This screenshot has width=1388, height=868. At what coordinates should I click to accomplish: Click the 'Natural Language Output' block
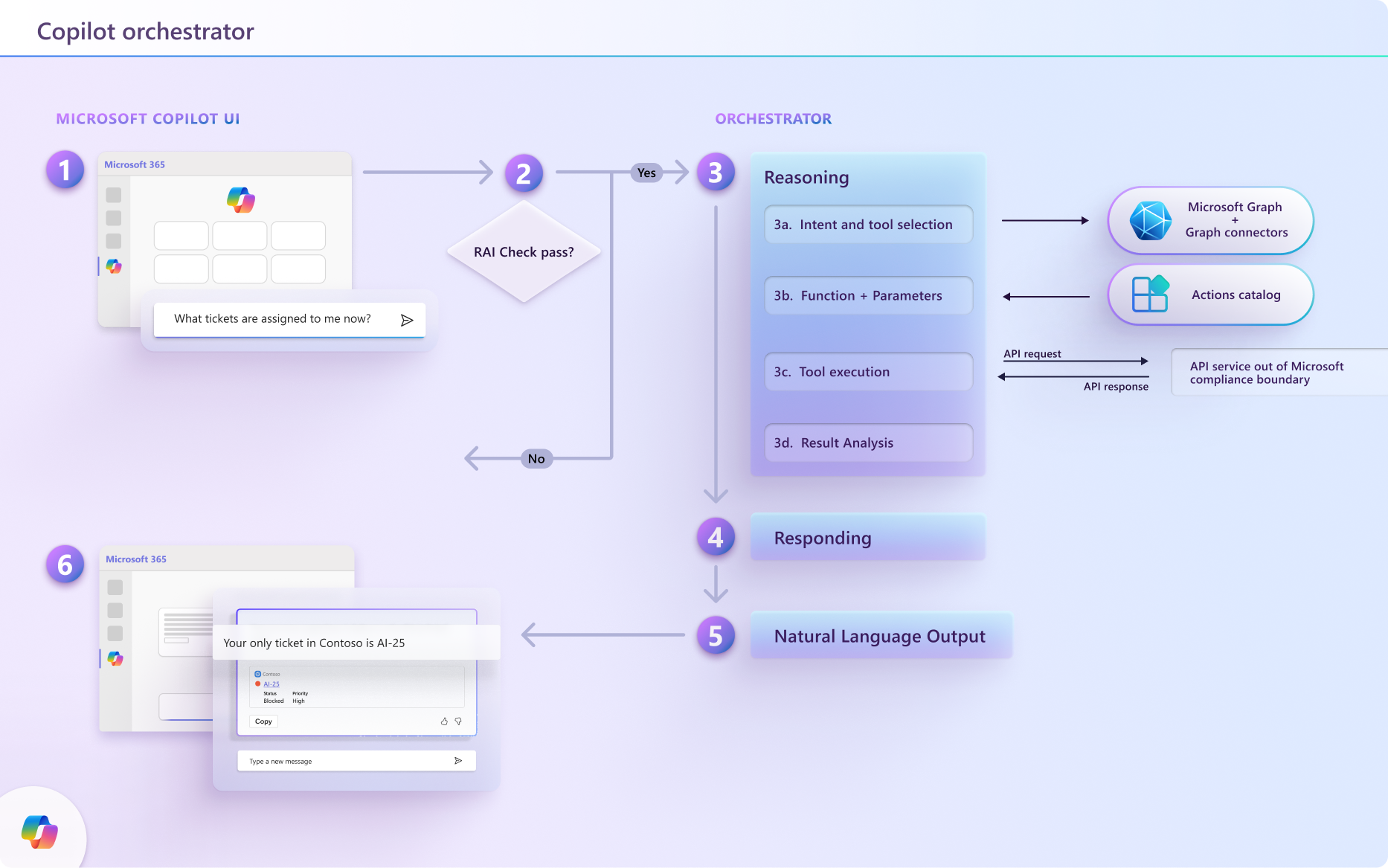(881, 636)
